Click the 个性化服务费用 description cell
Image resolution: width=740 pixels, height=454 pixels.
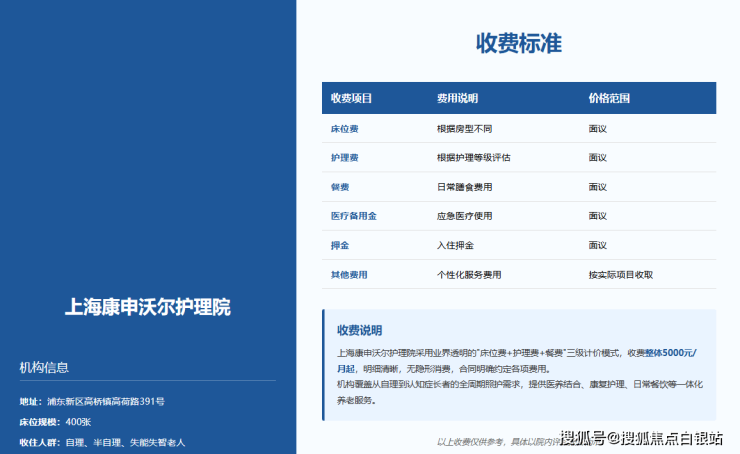point(469,275)
